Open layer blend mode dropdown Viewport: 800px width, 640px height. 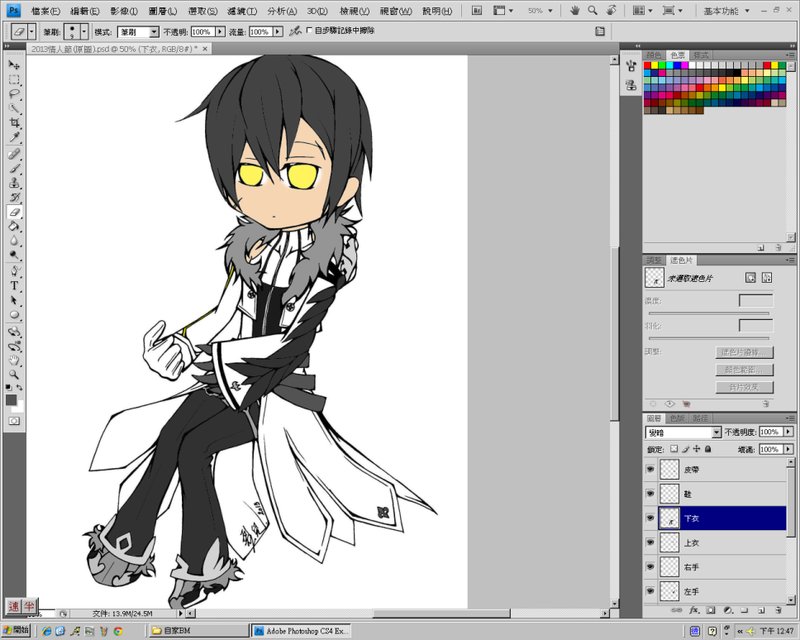coord(716,433)
